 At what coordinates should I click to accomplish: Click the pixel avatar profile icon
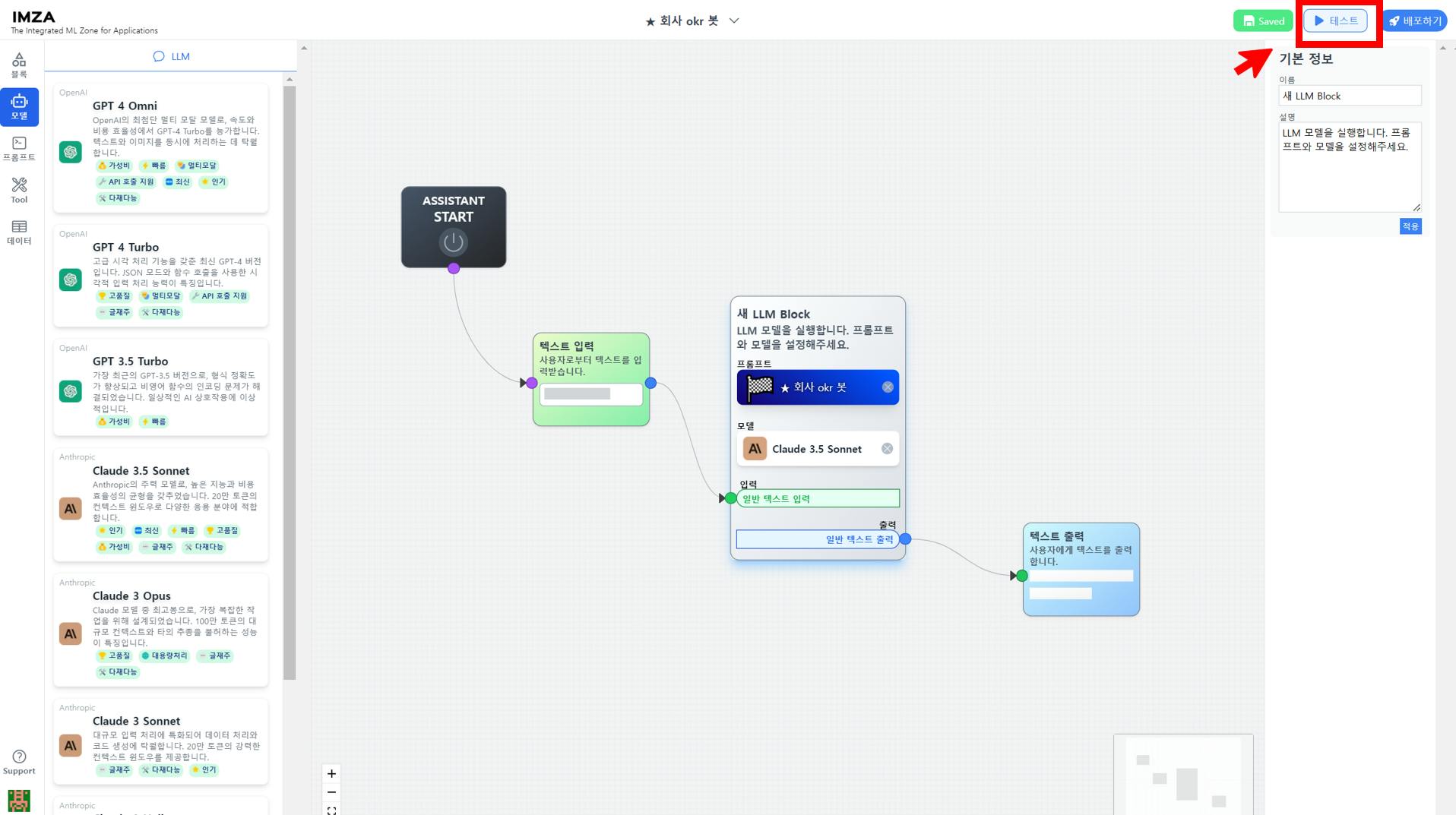19,801
